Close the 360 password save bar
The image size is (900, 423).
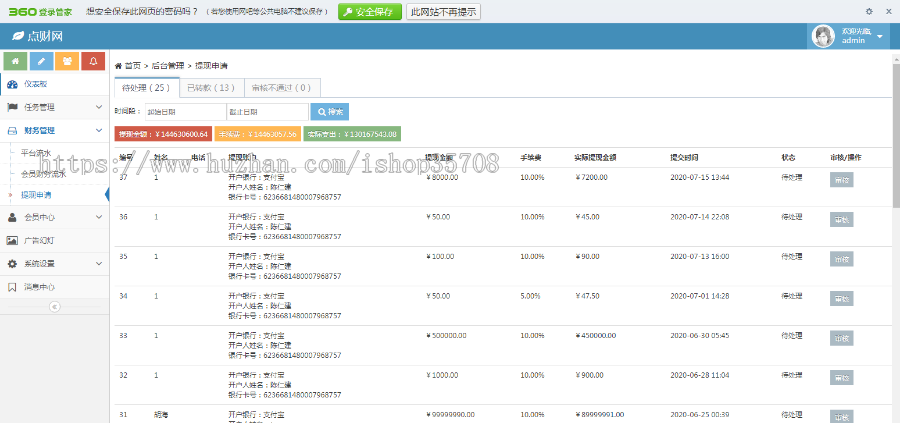889,11
